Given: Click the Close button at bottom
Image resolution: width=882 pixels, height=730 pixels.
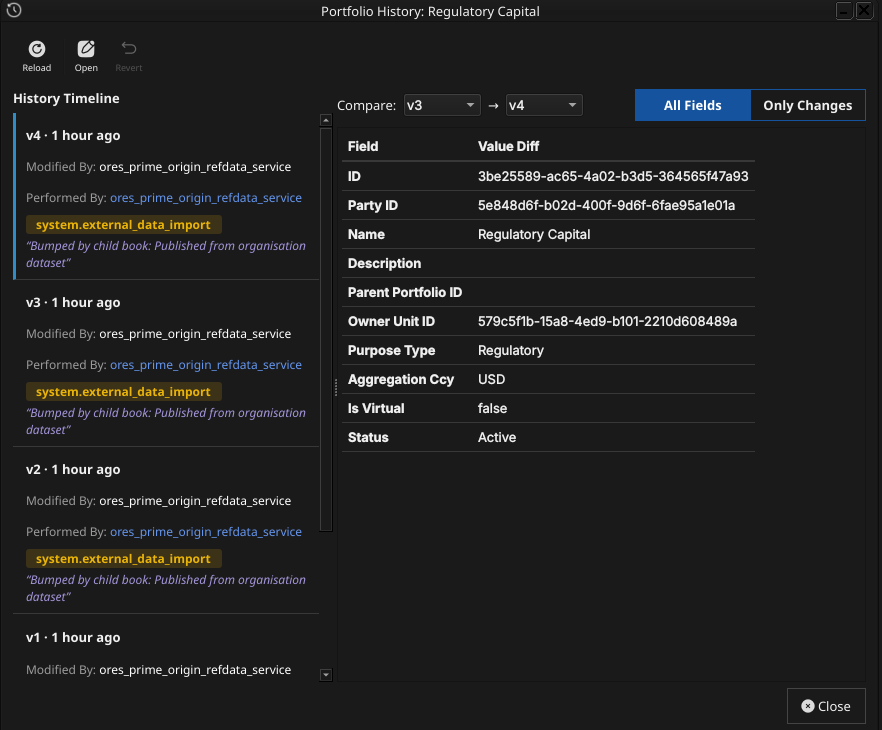Looking at the screenshot, I should click(x=826, y=706).
